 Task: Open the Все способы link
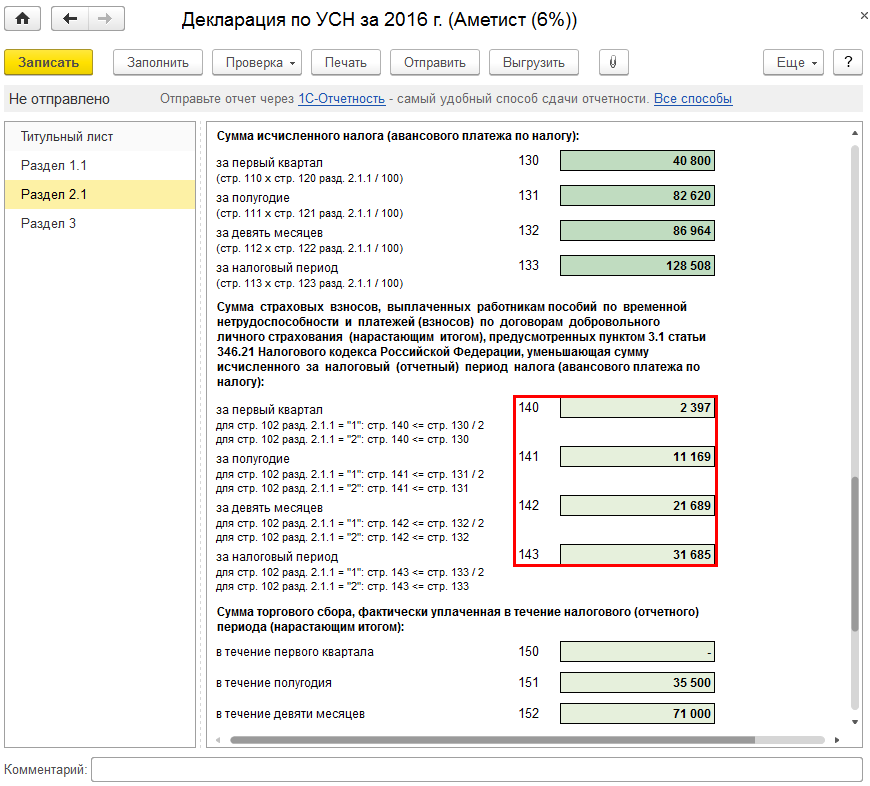click(693, 99)
